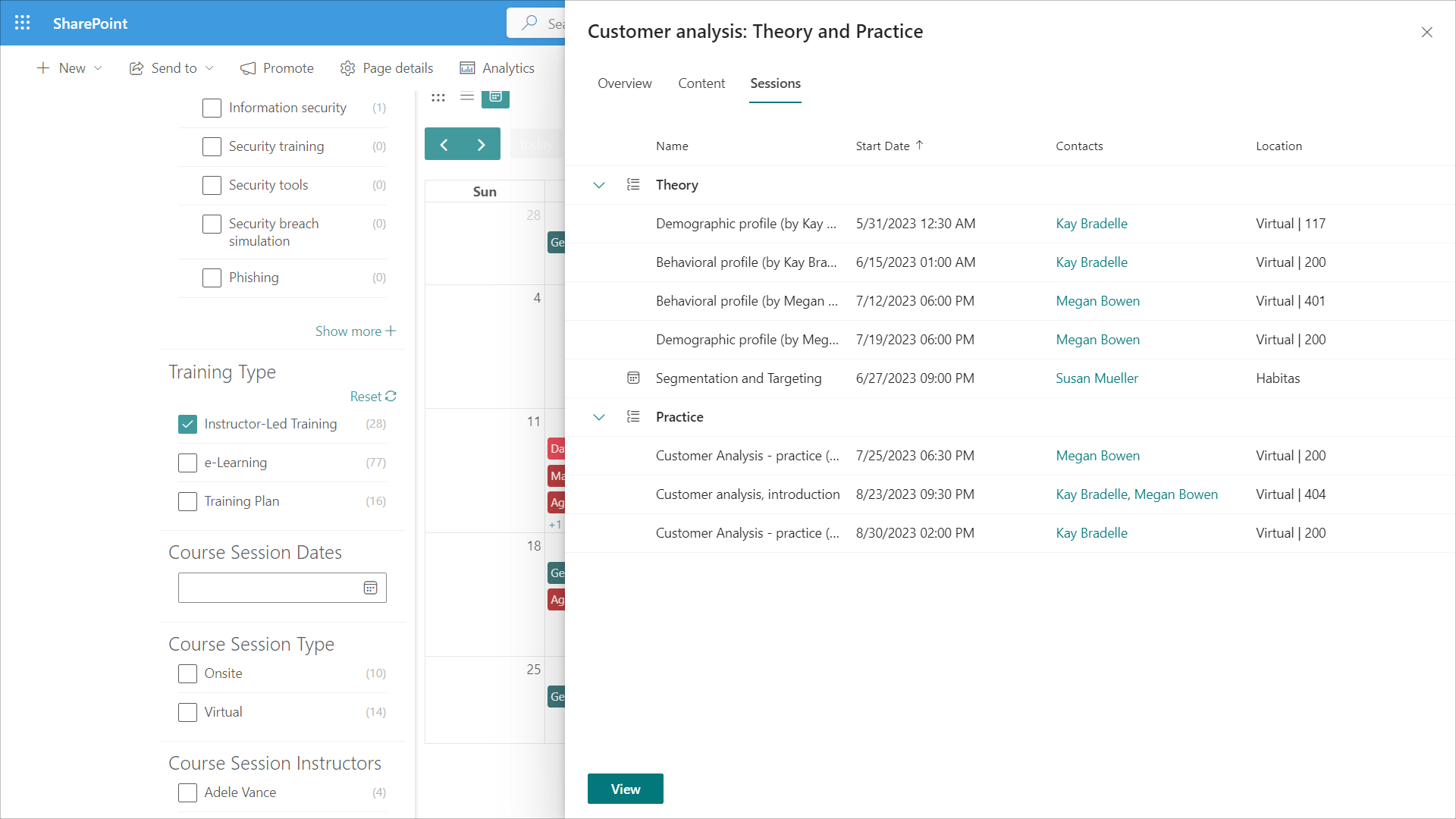Screen dimensions: 1456x819
Task: Open date picker calendar icon in Course Session Dates
Action: pos(370,588)
